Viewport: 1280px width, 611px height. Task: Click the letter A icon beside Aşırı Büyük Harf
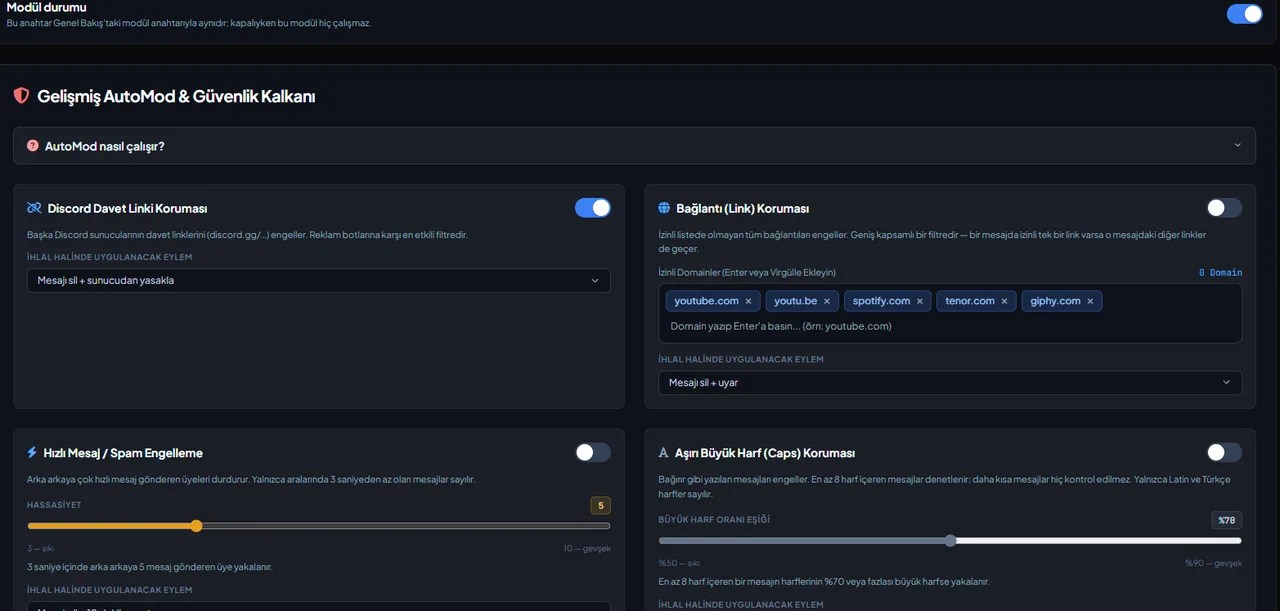pyautogui.click(x=664, y=453)
